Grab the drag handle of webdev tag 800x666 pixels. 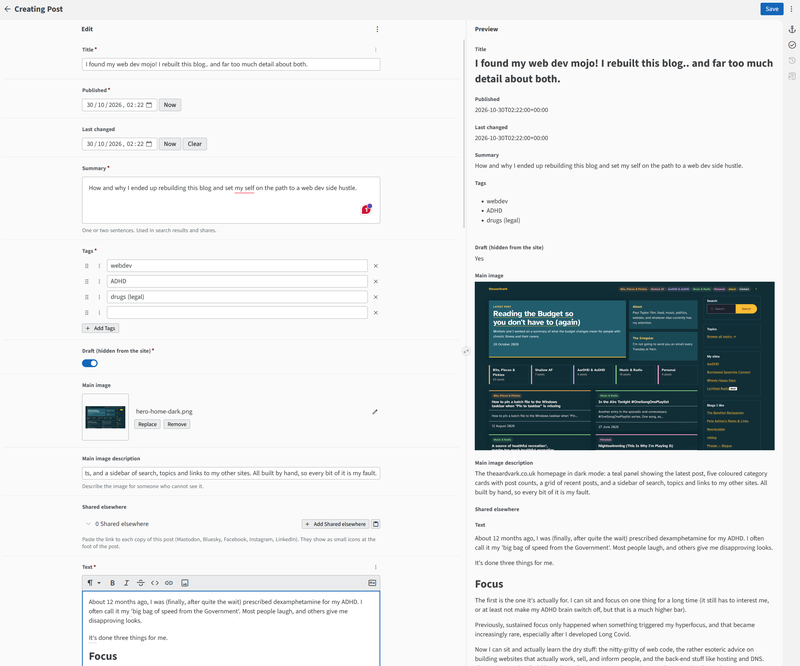coord(87,266)
